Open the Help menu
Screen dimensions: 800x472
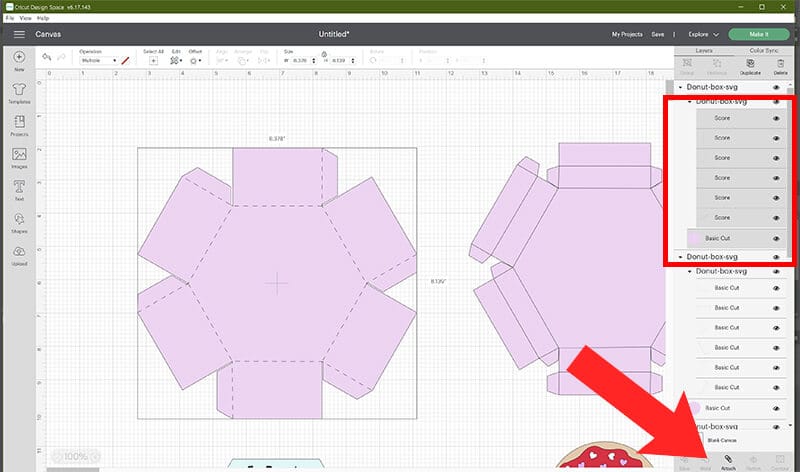coord(43,18)
